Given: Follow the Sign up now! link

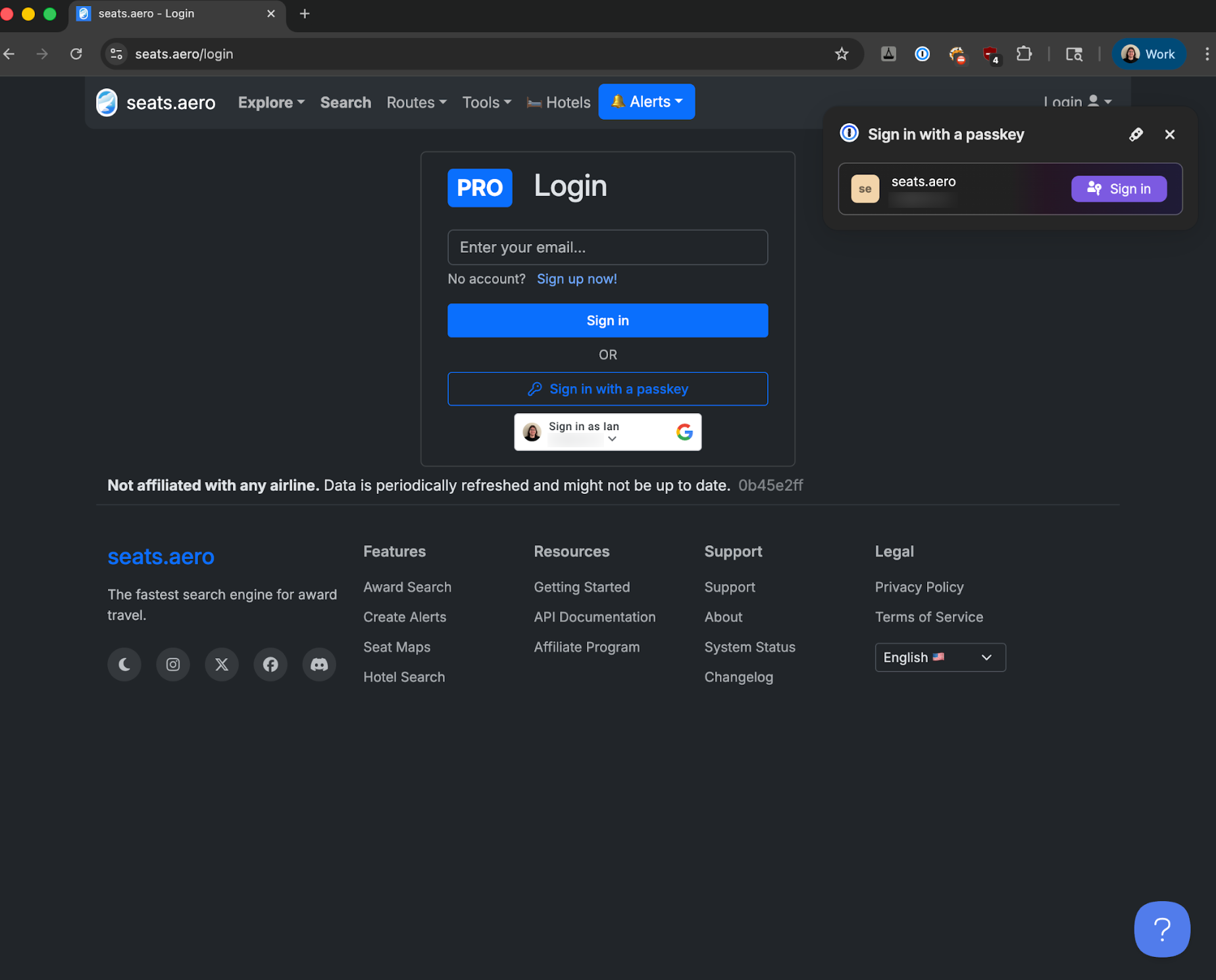Looking at the screenshot, I should pyautogui.click(x=576, y=279).
